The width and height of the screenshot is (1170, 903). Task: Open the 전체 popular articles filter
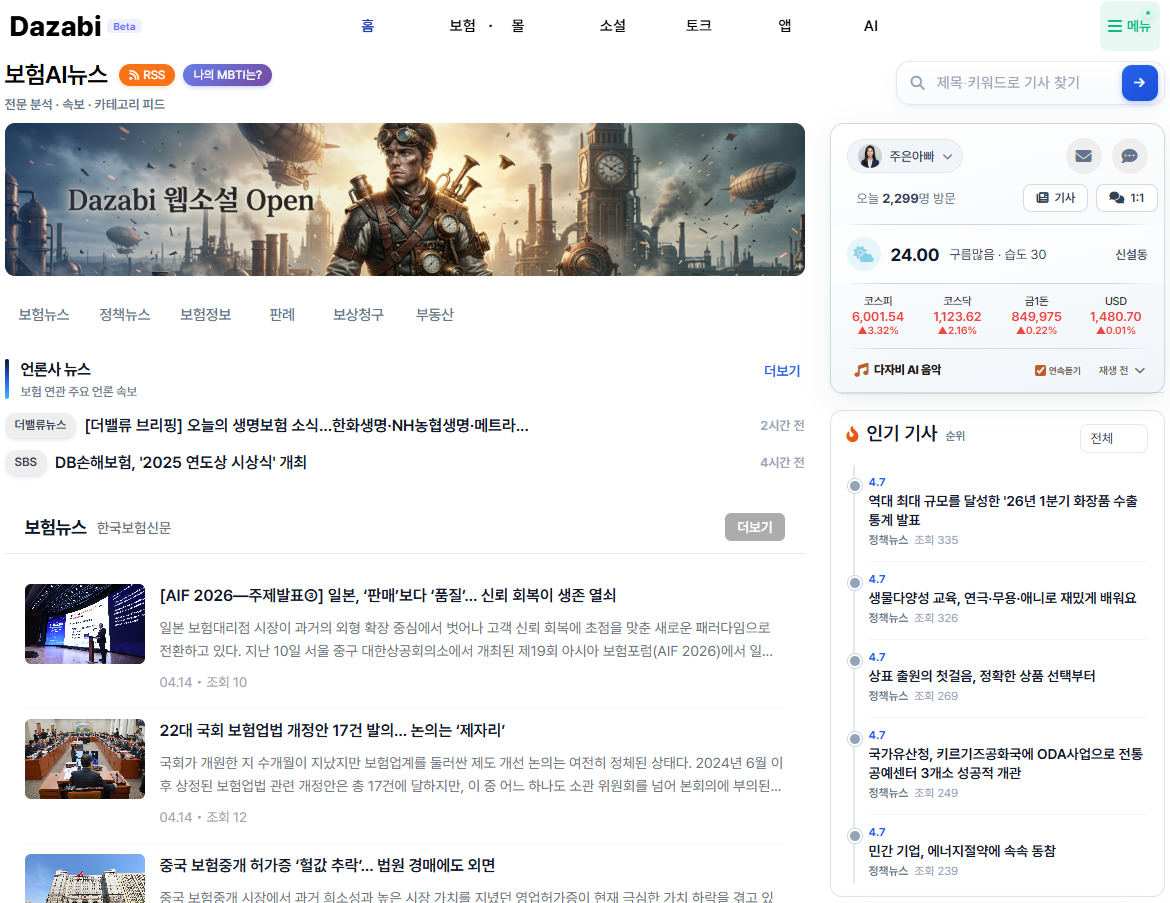coord(1113,438)
